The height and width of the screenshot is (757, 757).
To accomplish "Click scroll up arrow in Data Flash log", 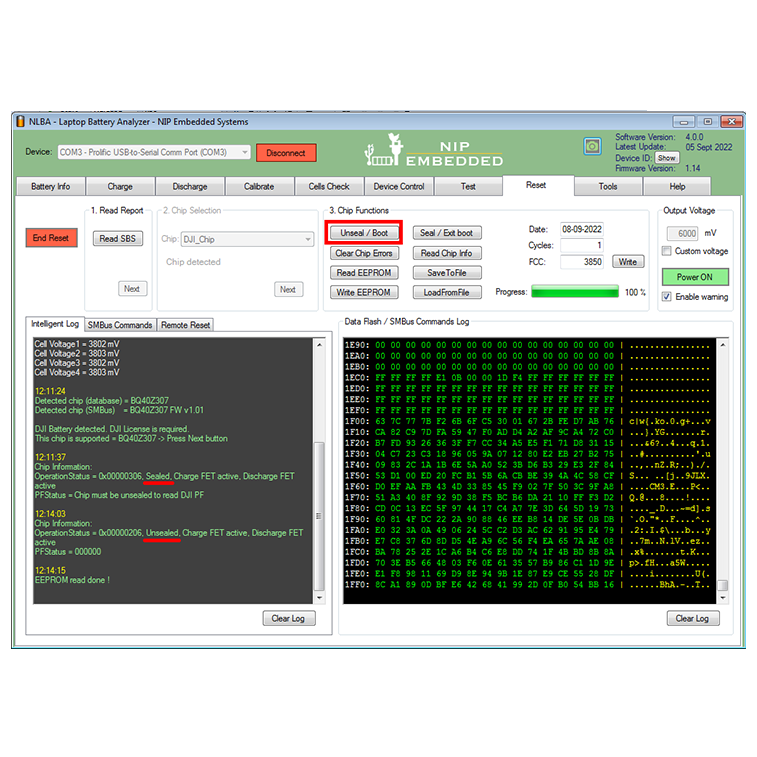I will [x=723, y=345].
